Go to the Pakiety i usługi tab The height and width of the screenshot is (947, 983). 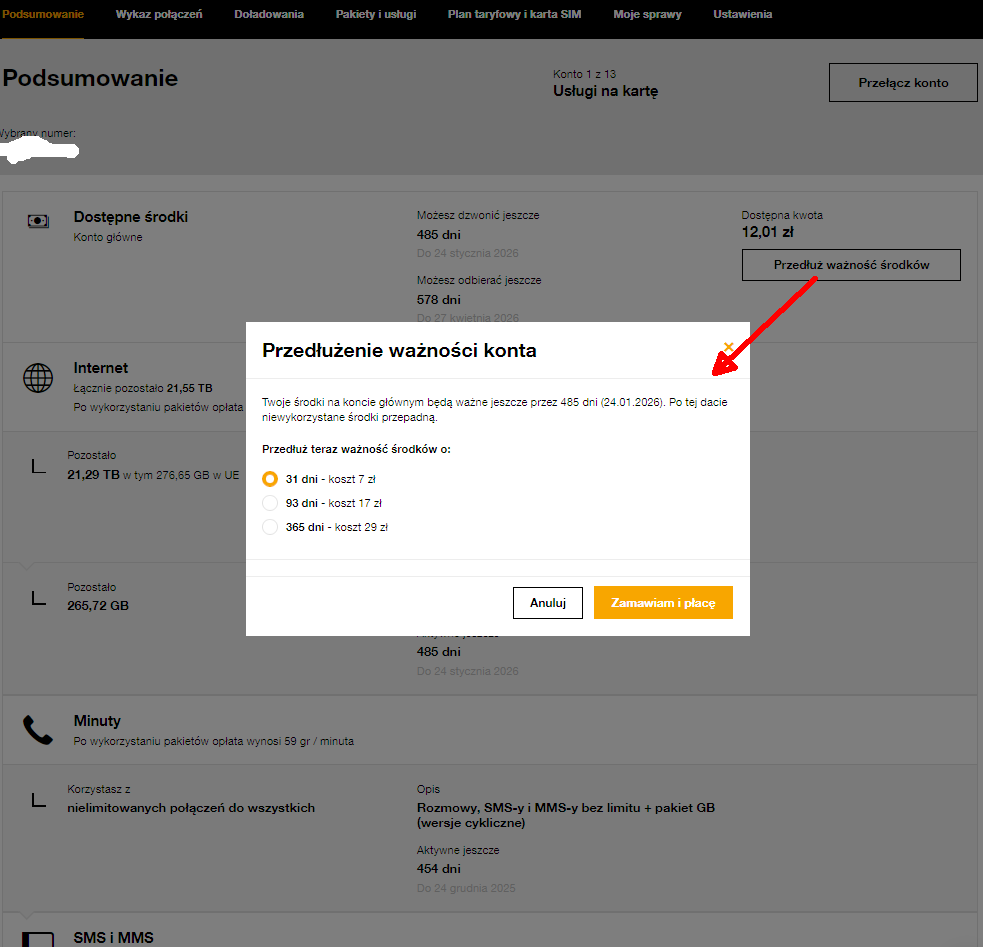376,15
